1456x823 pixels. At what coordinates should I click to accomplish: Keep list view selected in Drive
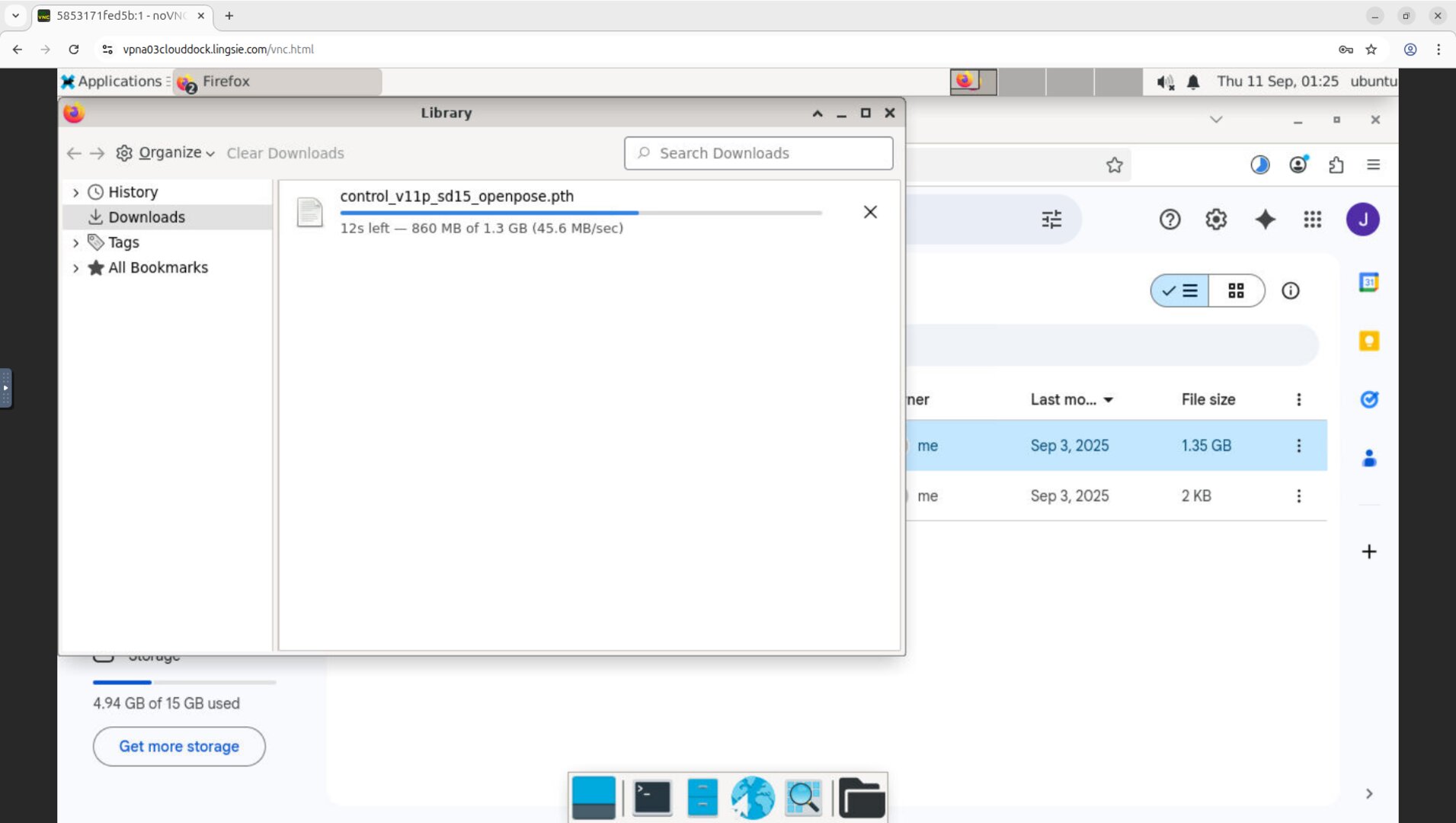tap(1181, 290)
